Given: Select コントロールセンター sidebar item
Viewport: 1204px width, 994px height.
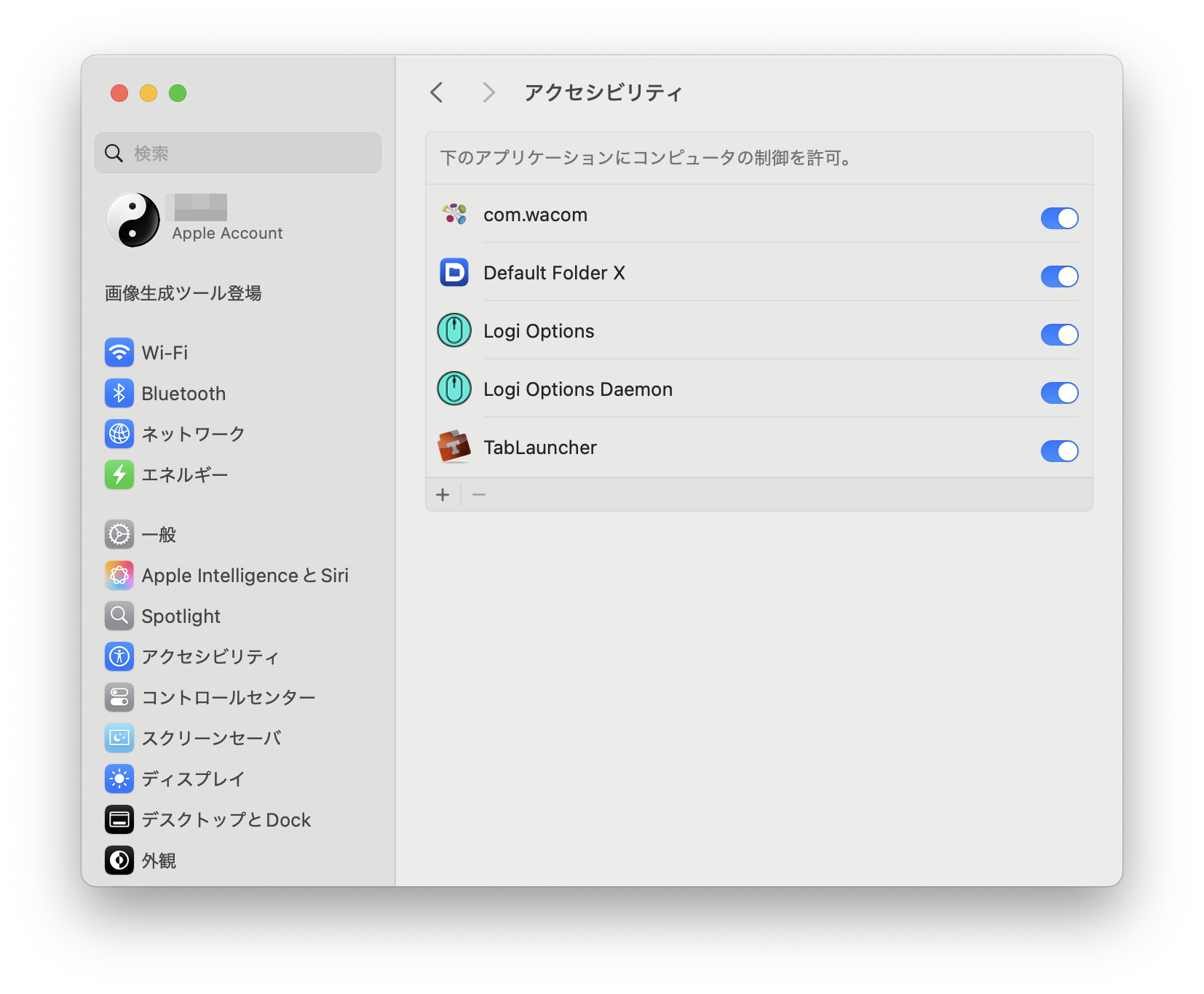Looking at the screenshot, I should point(227,698).
